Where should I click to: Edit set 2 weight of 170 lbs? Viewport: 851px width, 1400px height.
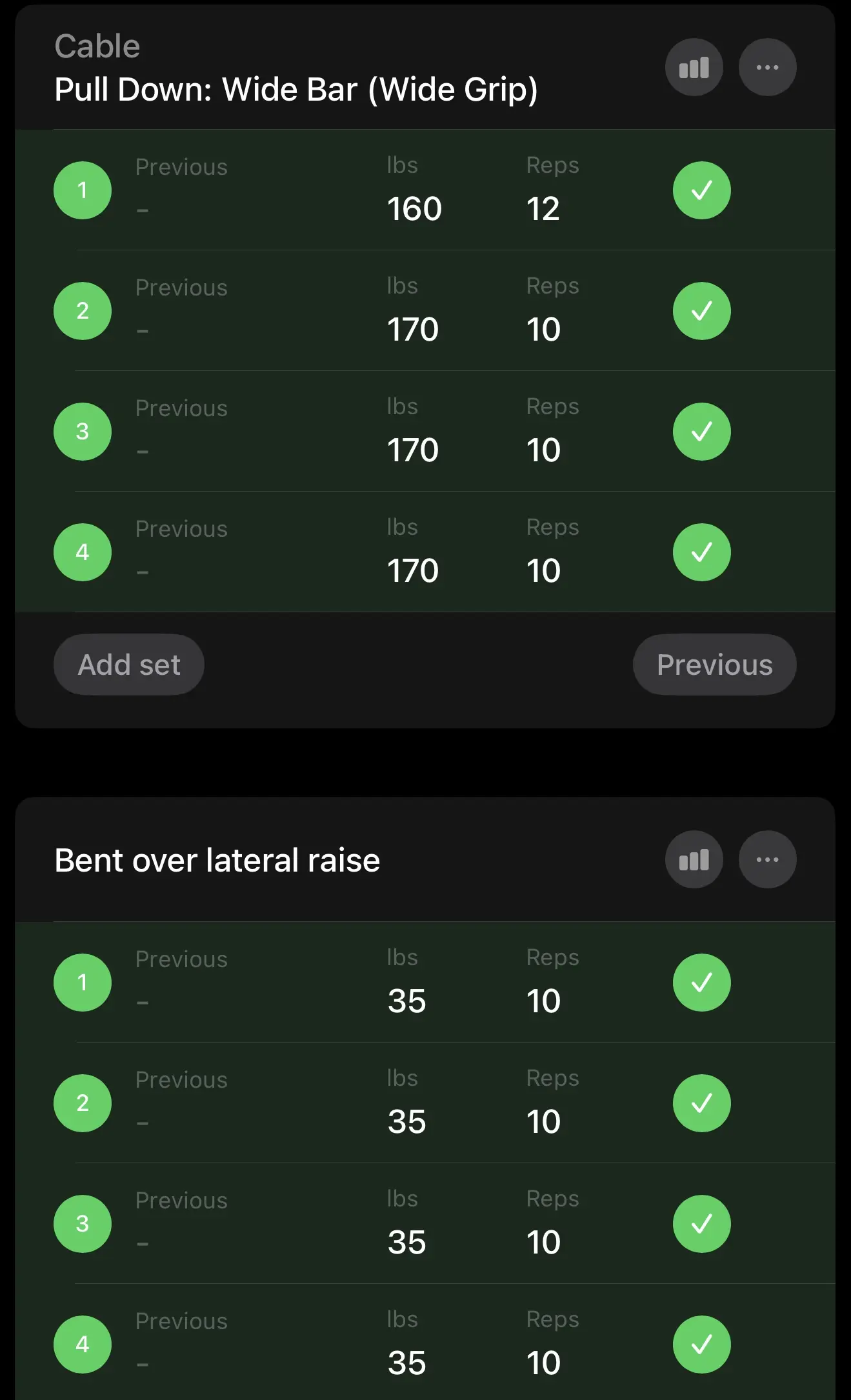point(413,330)
